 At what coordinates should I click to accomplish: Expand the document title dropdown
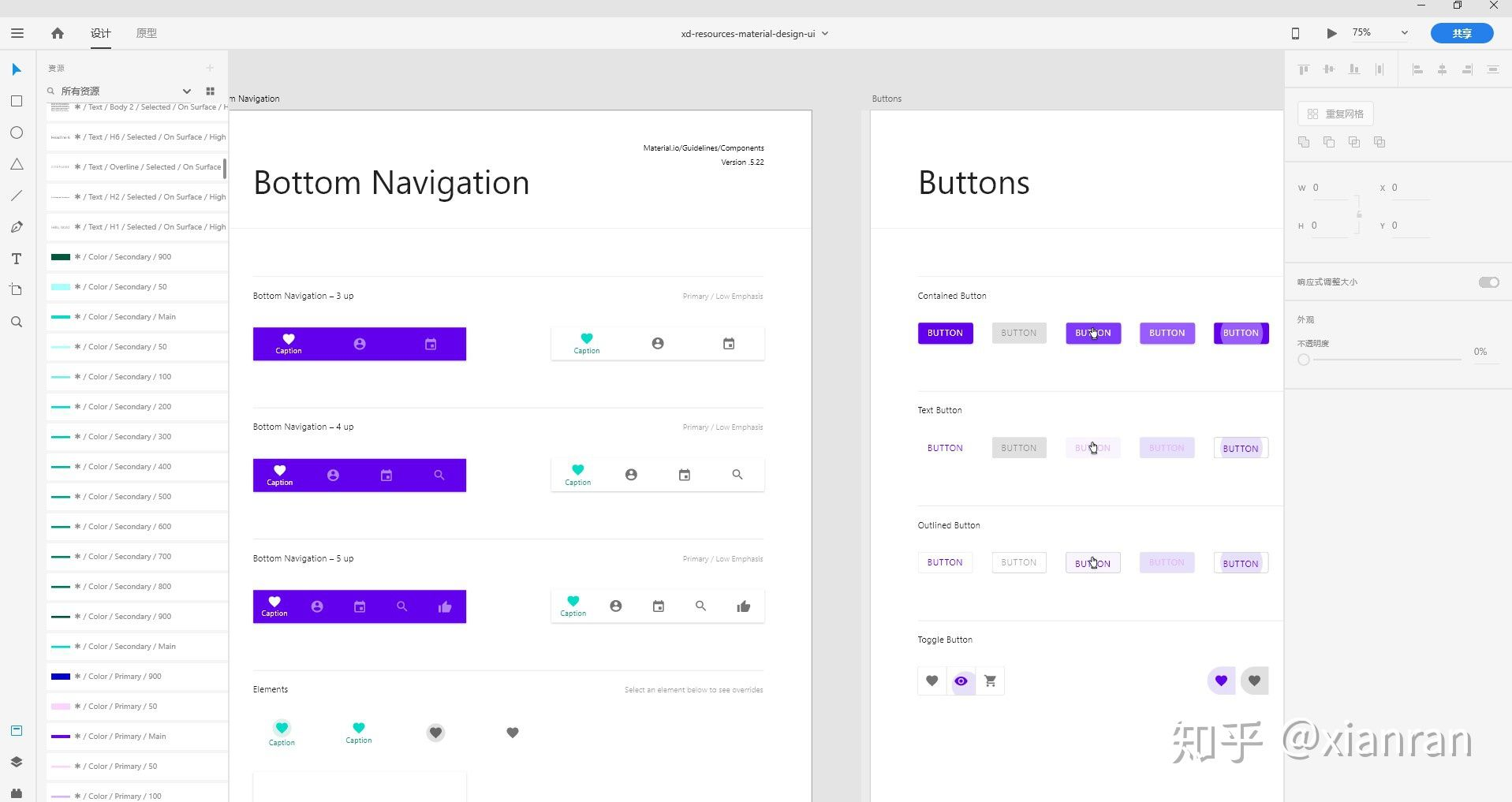pyautogui.click(x=825, y=34)
